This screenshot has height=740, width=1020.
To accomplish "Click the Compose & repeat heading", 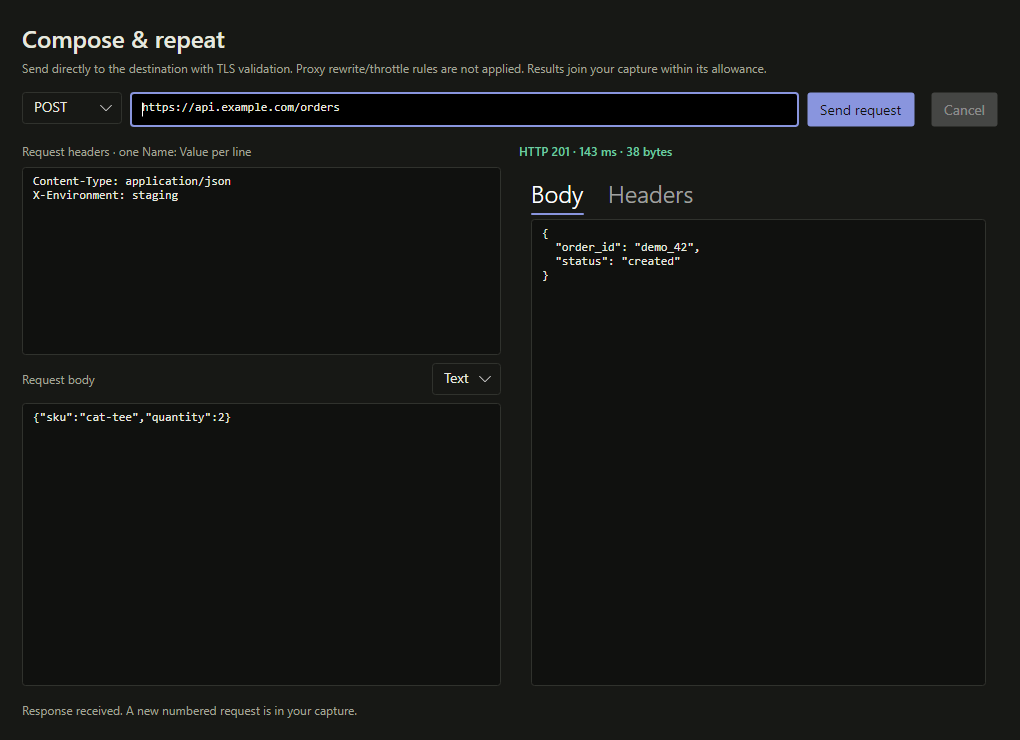I will (x=124, y=40).
